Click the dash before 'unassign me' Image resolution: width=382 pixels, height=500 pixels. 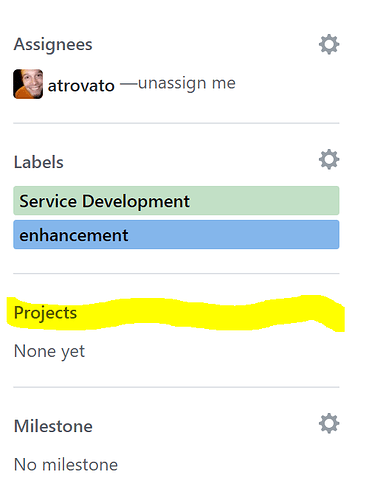point(129,84)
